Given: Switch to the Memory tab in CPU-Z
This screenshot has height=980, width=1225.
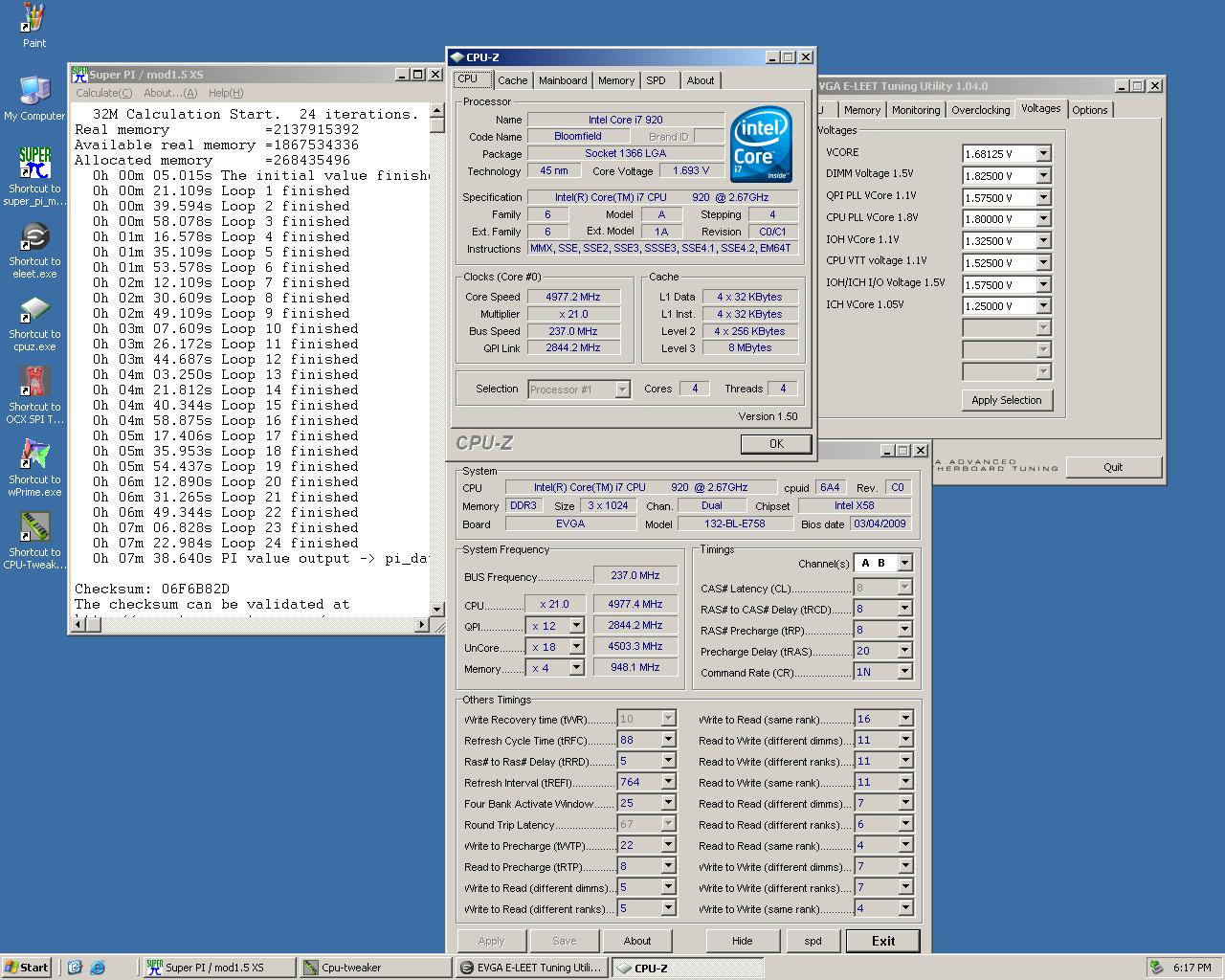Looking at the screenshot, I should [x=615, y=80].
